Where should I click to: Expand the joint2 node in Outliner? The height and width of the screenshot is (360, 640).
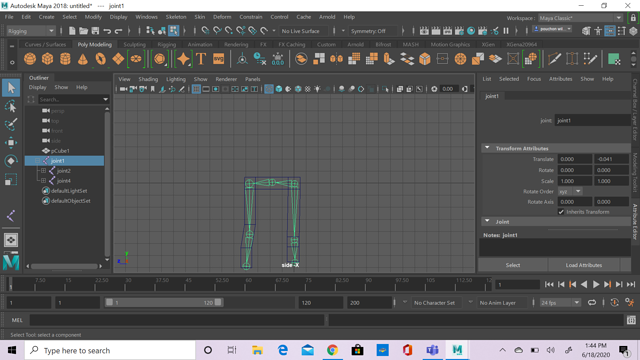[43, 171]
